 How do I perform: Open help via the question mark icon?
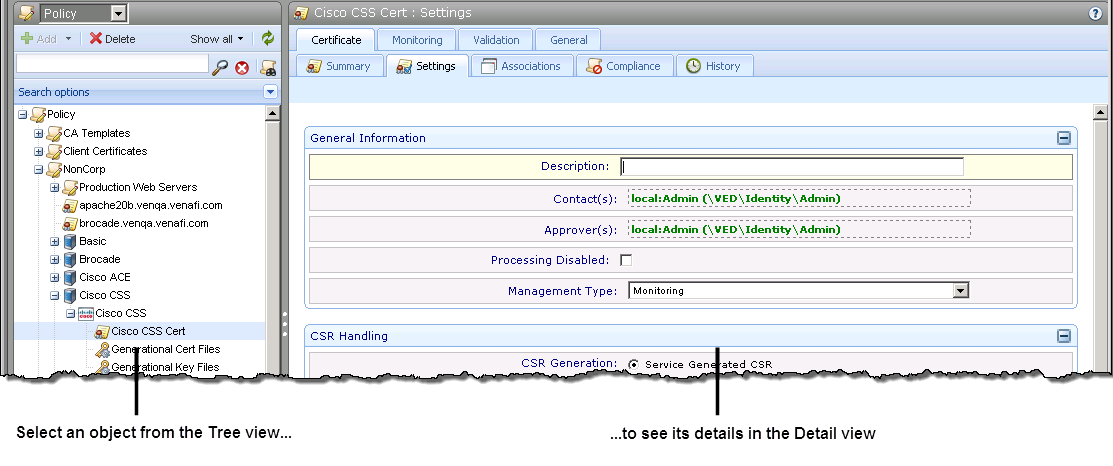point(1095,13)
